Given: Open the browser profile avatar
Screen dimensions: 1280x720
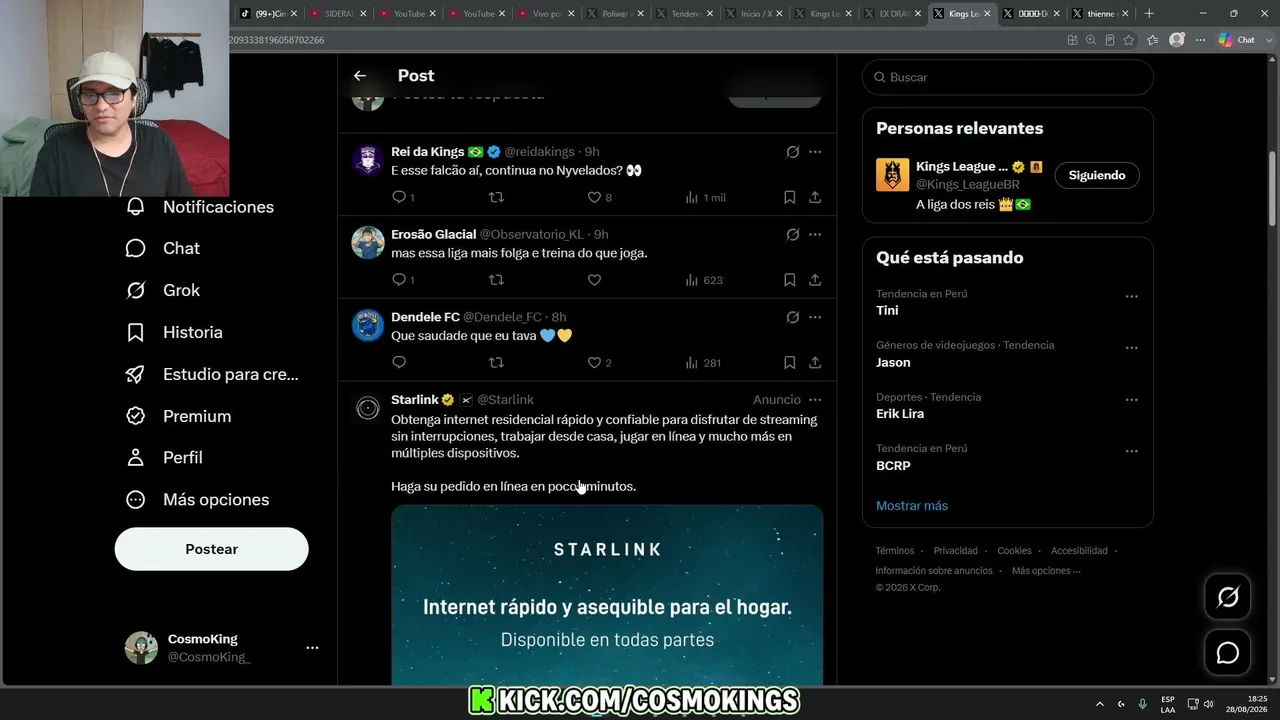Looking at the screenshot, I should [1177, 40].
